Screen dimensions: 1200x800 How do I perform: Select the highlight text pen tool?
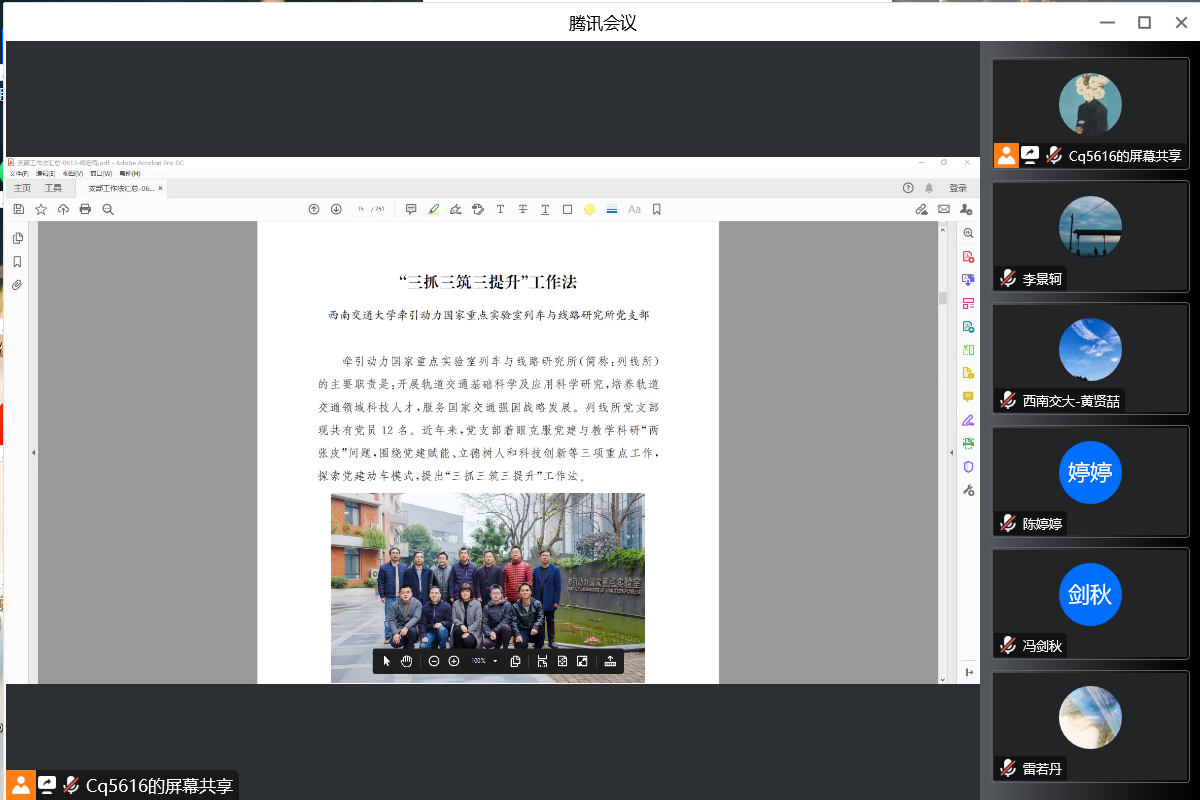434,209
